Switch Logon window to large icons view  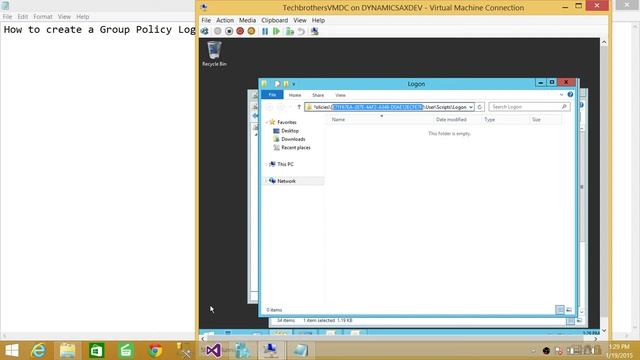[569, 310]
